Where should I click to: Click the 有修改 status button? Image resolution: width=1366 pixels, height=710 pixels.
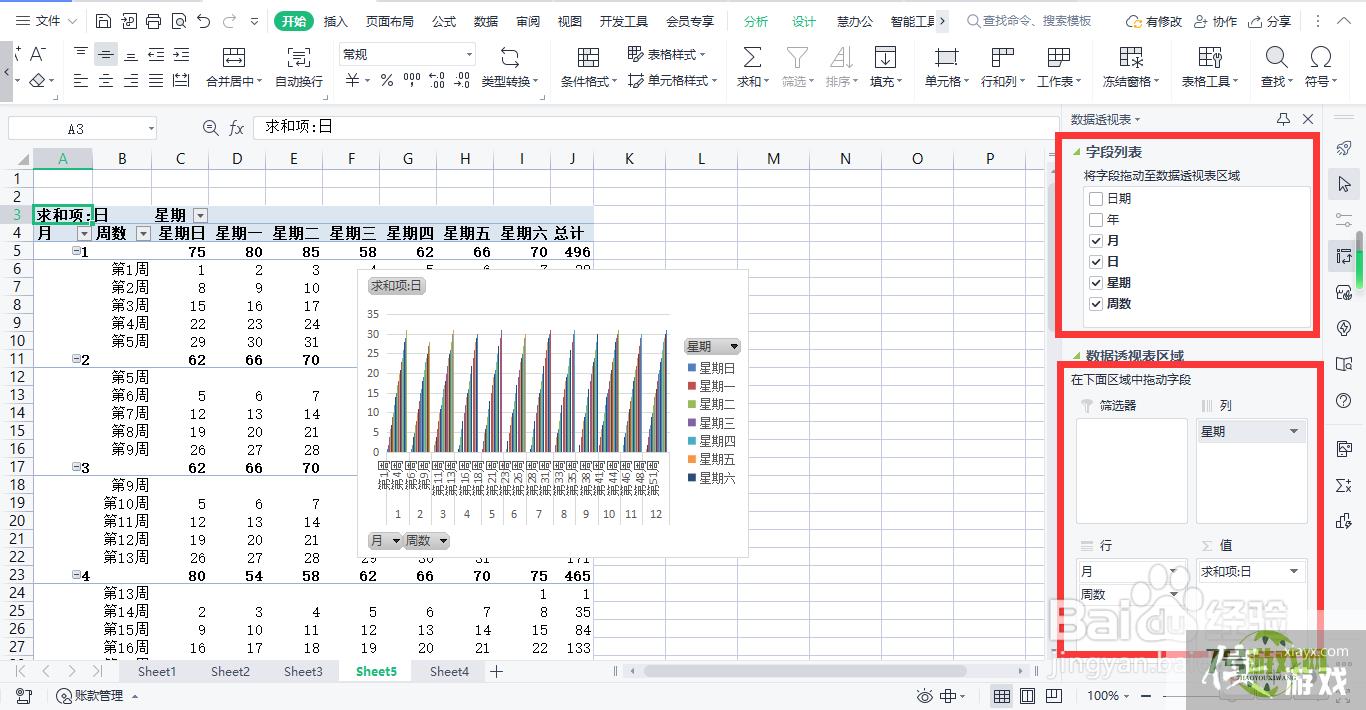click(1153, 21)
